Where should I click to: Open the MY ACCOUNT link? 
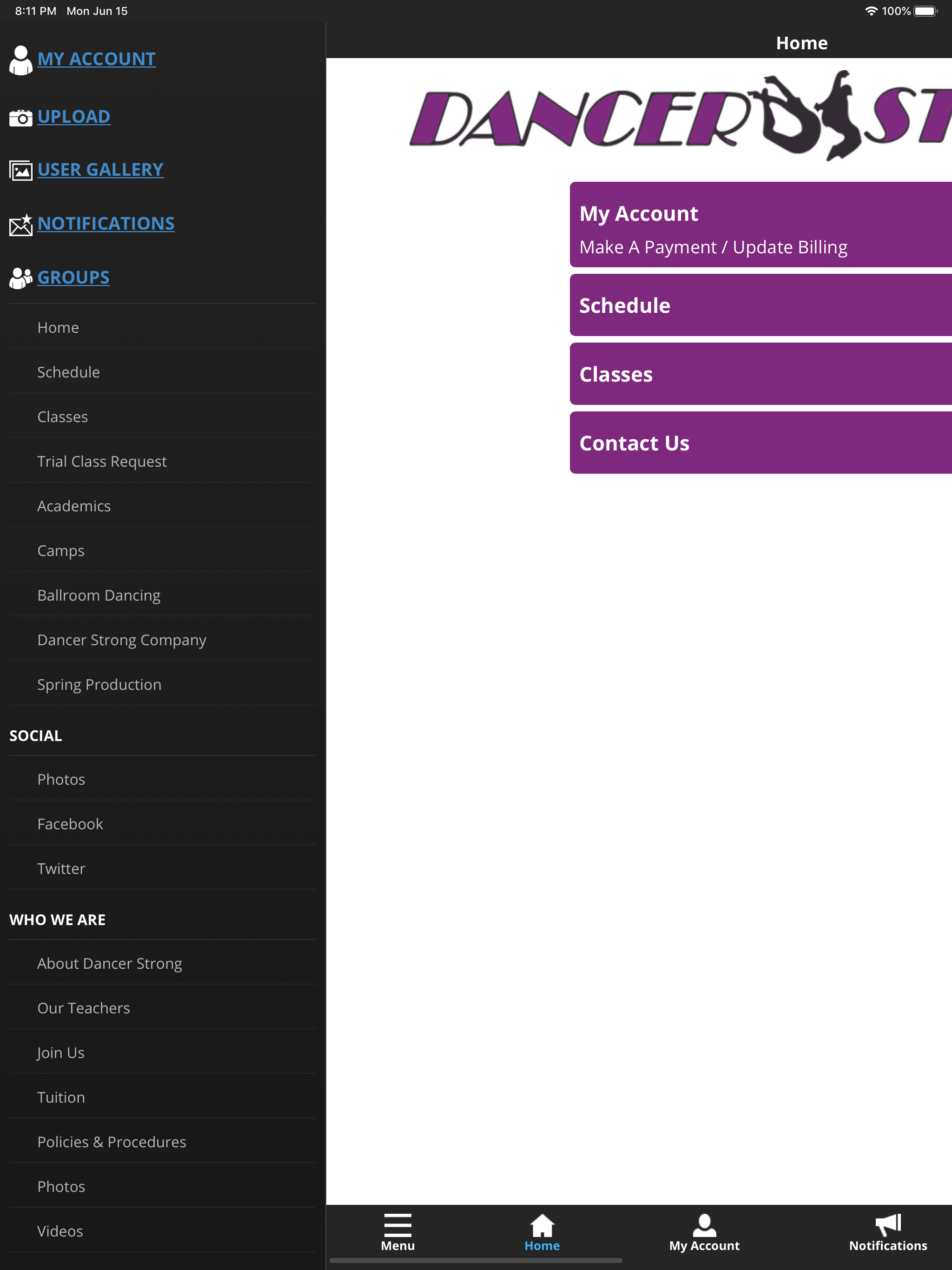(x=97, y=59)
